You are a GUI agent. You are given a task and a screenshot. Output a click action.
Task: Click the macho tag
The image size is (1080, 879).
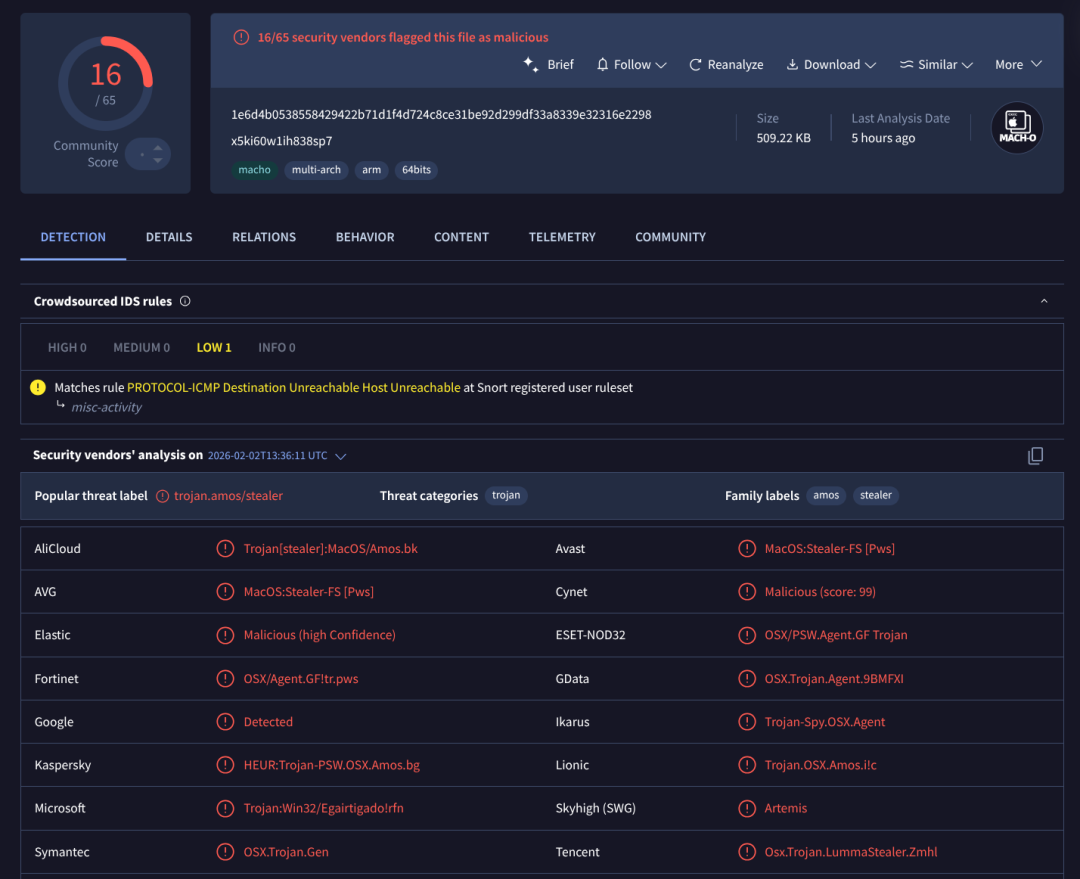(x=254, y=169)
